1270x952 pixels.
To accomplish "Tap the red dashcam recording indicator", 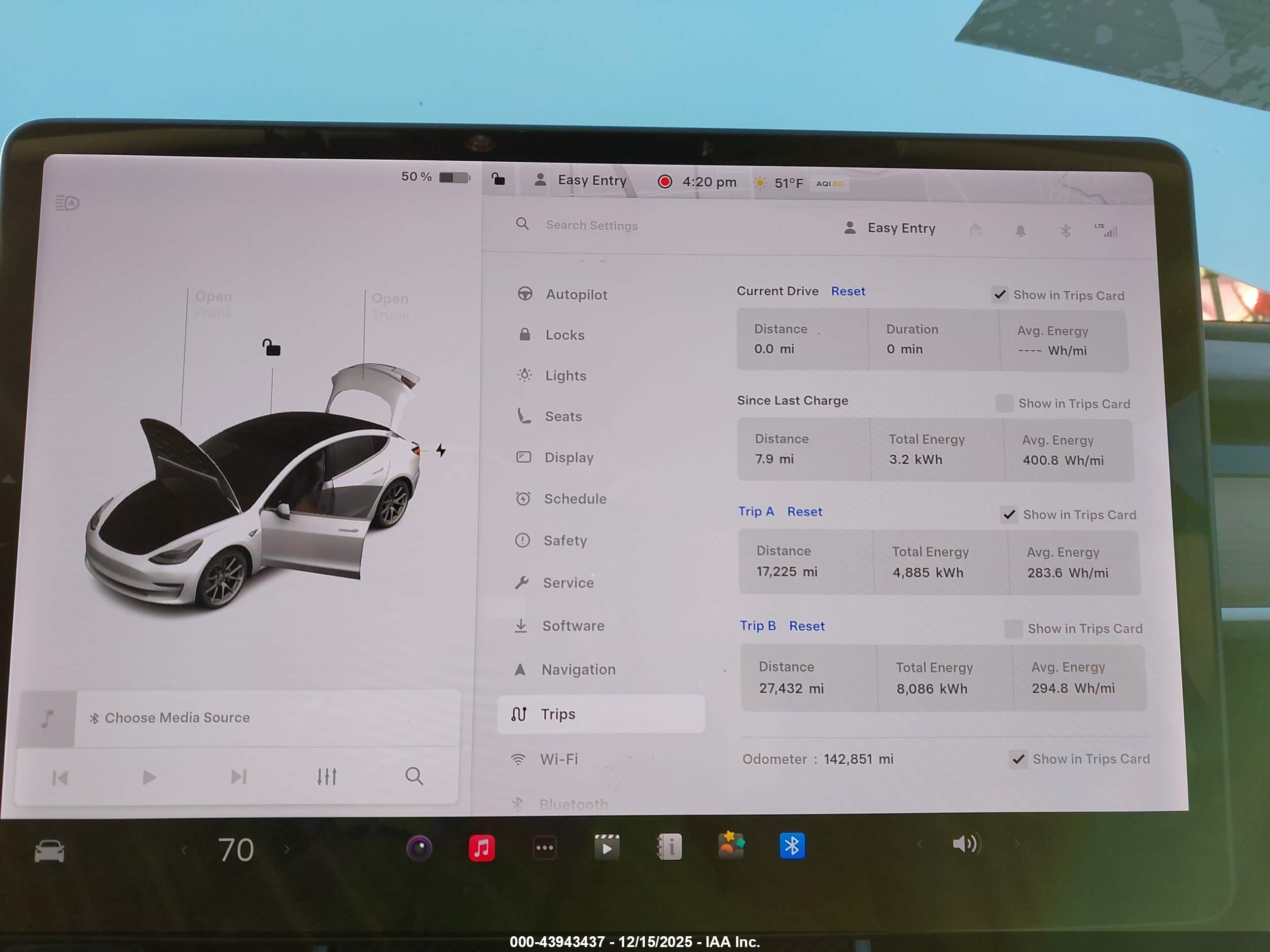I will click(x=665, y=182).
